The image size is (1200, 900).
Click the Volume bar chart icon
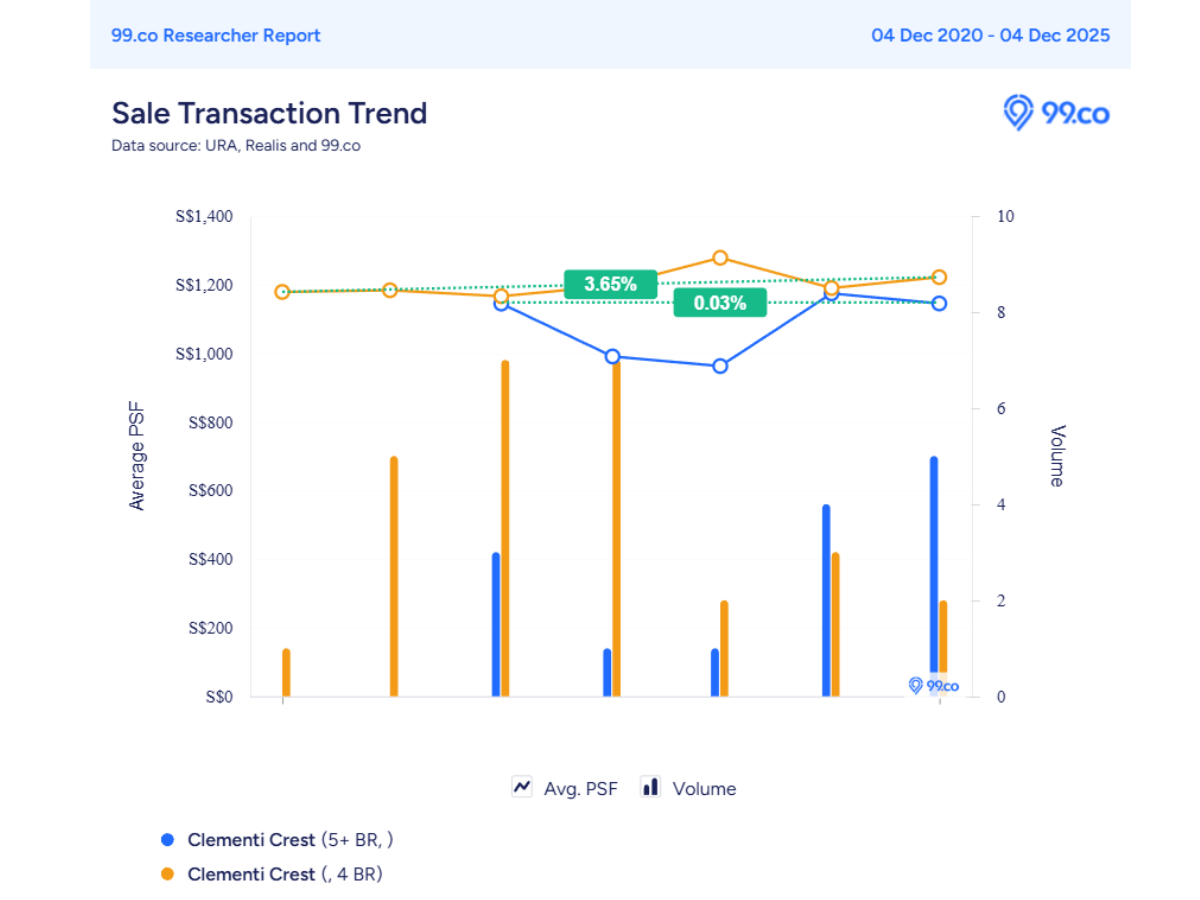pos(651,787)
